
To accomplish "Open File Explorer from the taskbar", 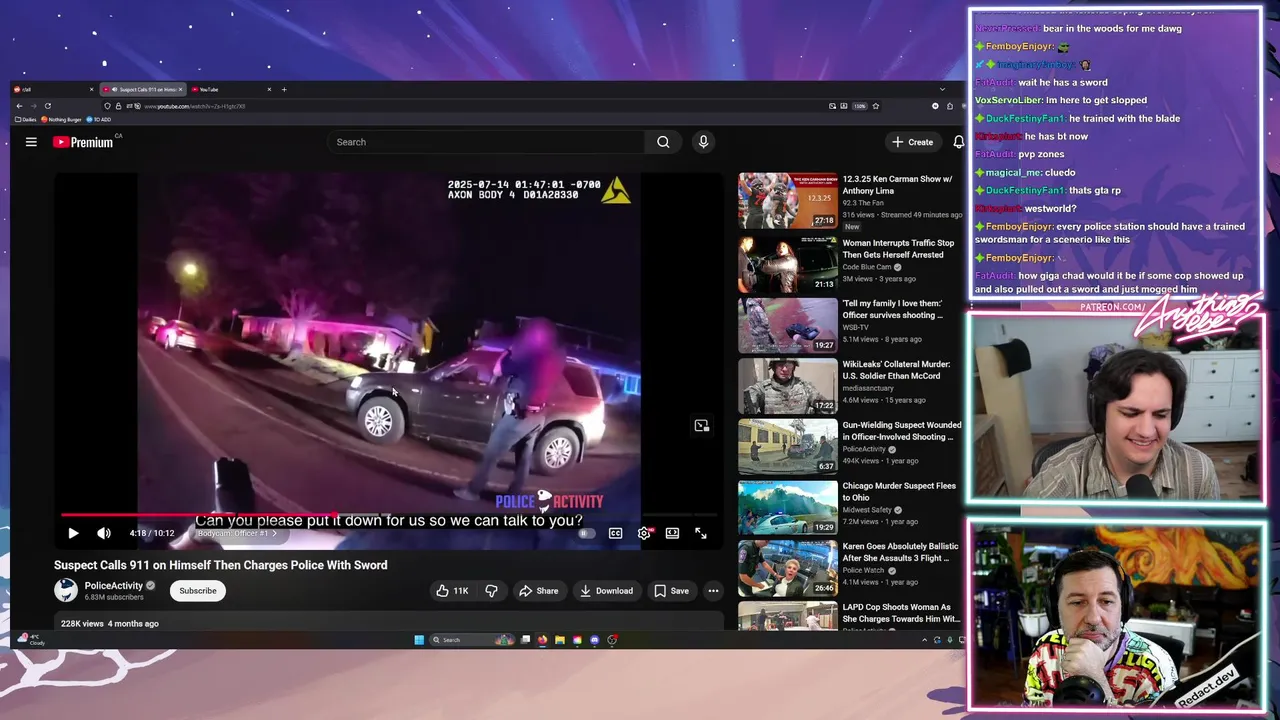I will (x=560, y=640).
